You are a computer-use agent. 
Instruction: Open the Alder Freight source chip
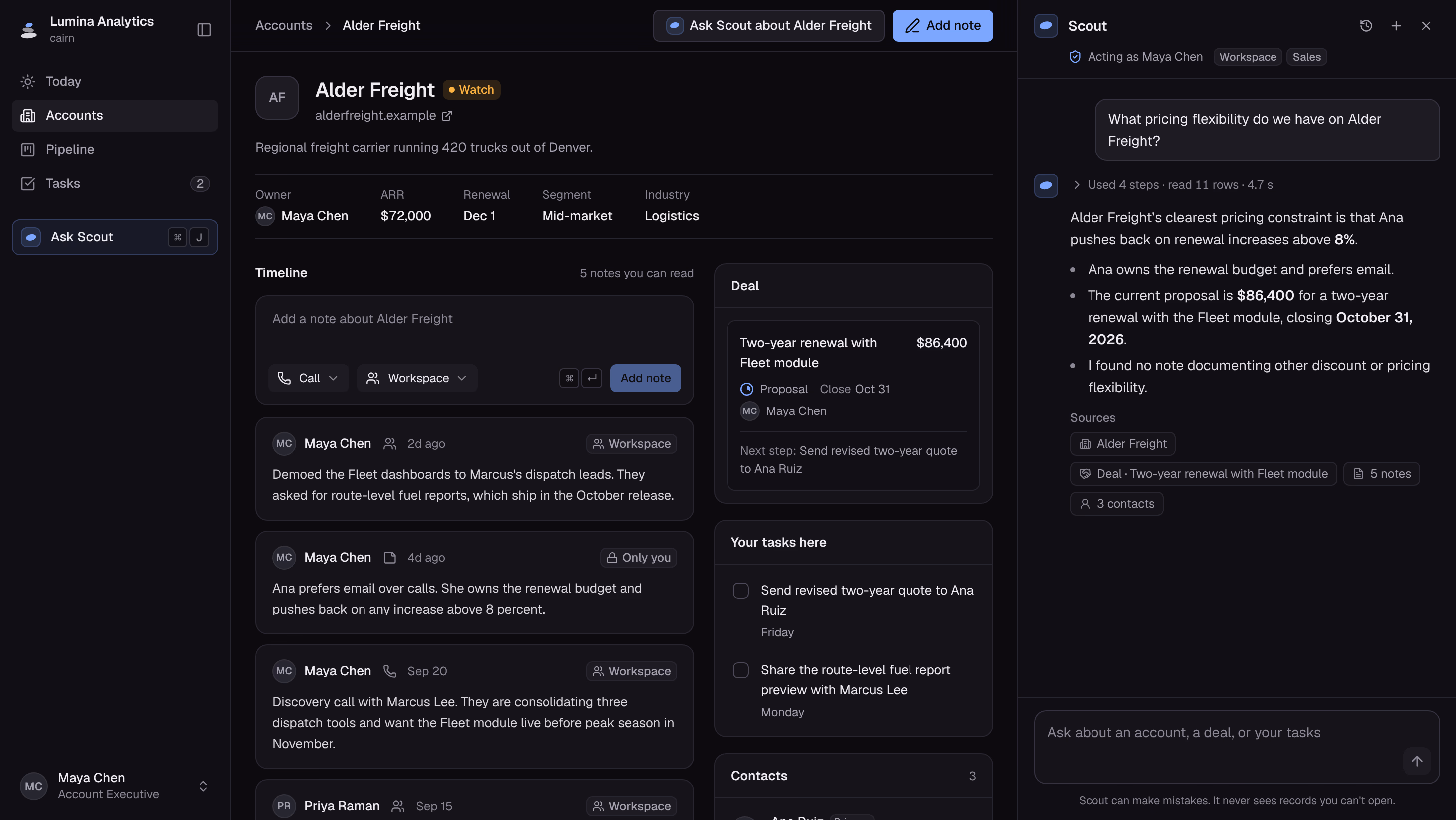1122,444
